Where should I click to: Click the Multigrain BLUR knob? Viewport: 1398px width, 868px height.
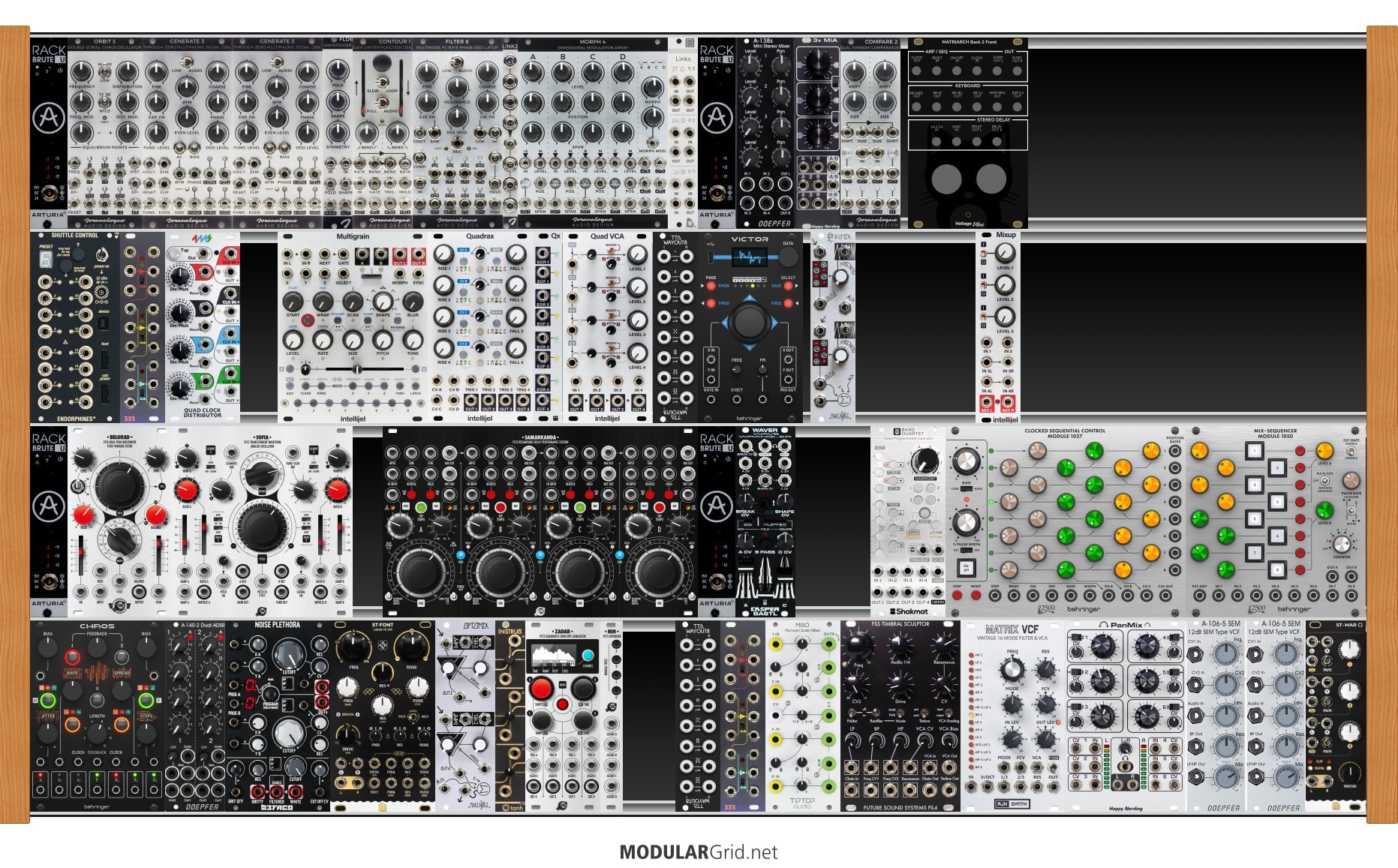point(413,302)
